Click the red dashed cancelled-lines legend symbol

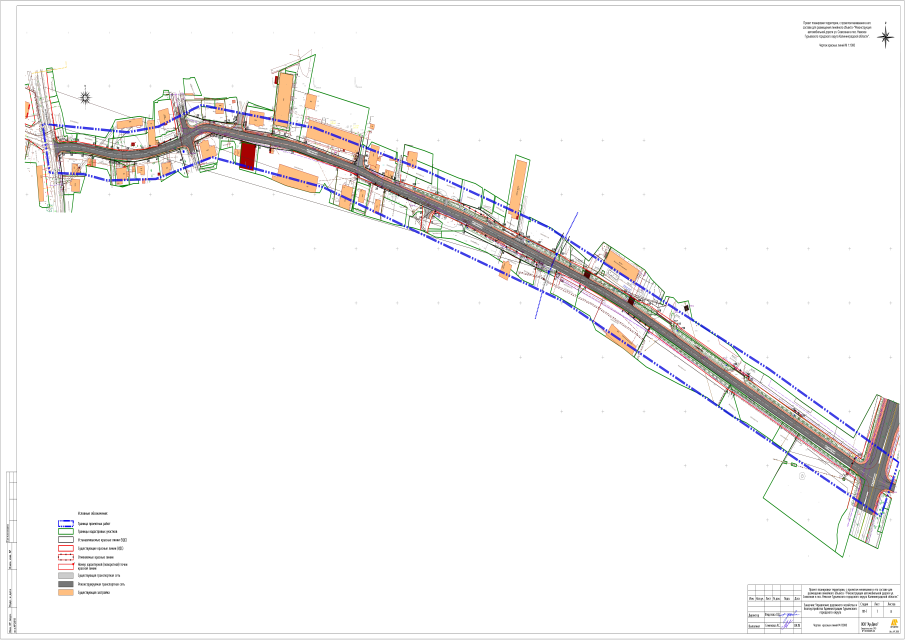67,559
